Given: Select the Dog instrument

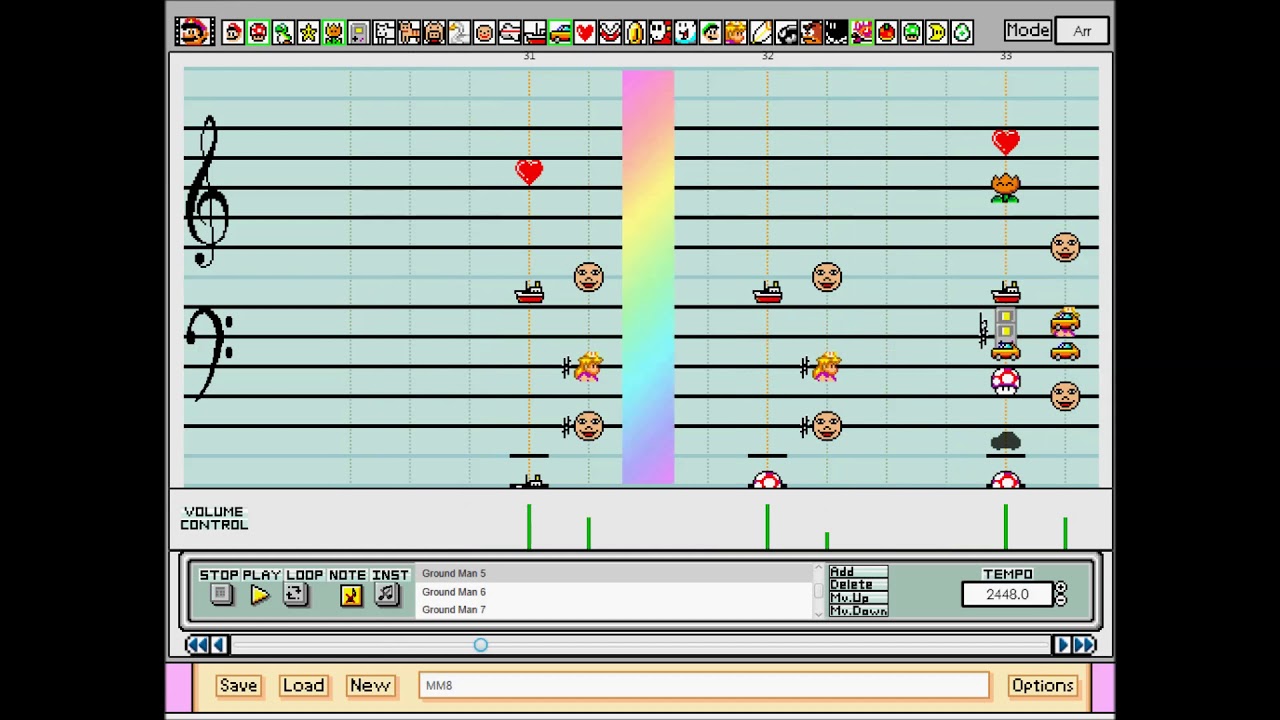Looking at the screenshot, I should (384, 32).
